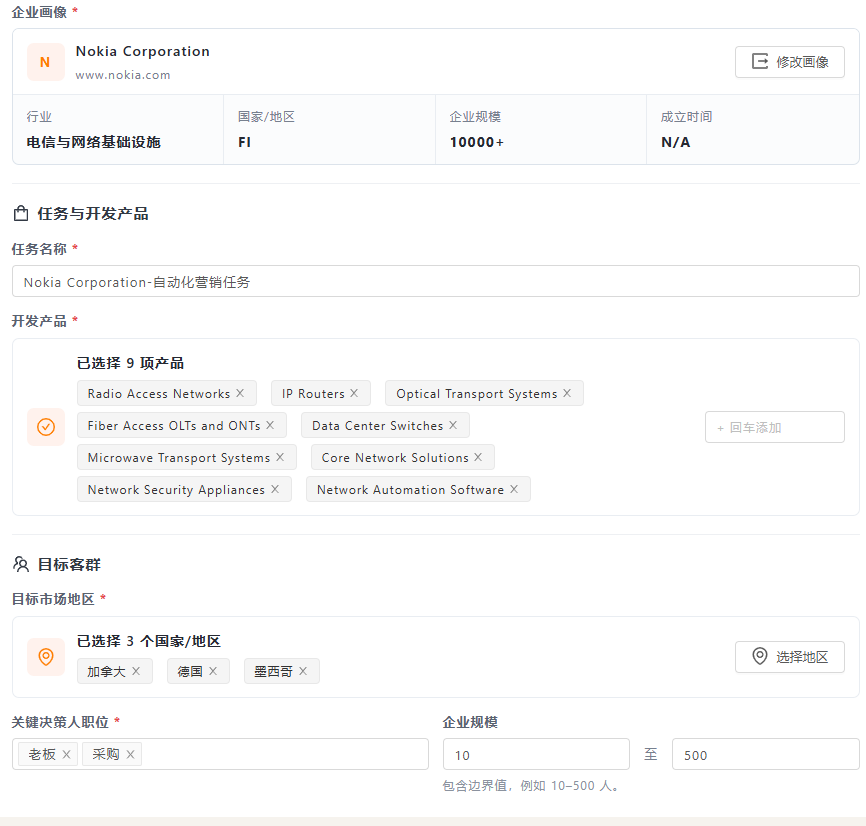Image resolution: width=866 pixels, height=826 pixels.
Task: Click the Radio Access Networks tag label
Action: pyautogui.click(x=159, y=394)
